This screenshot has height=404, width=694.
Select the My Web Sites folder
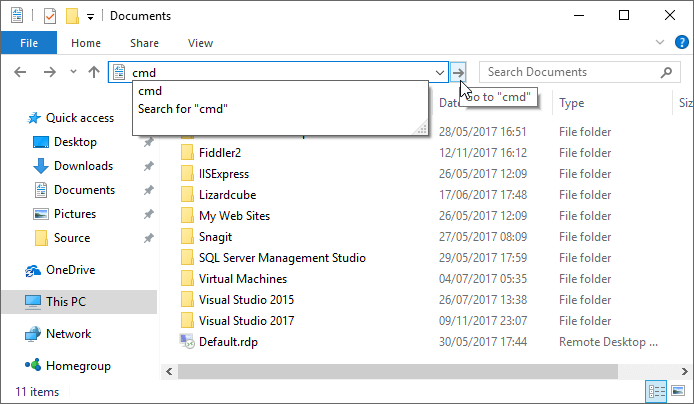pos(234,216)
